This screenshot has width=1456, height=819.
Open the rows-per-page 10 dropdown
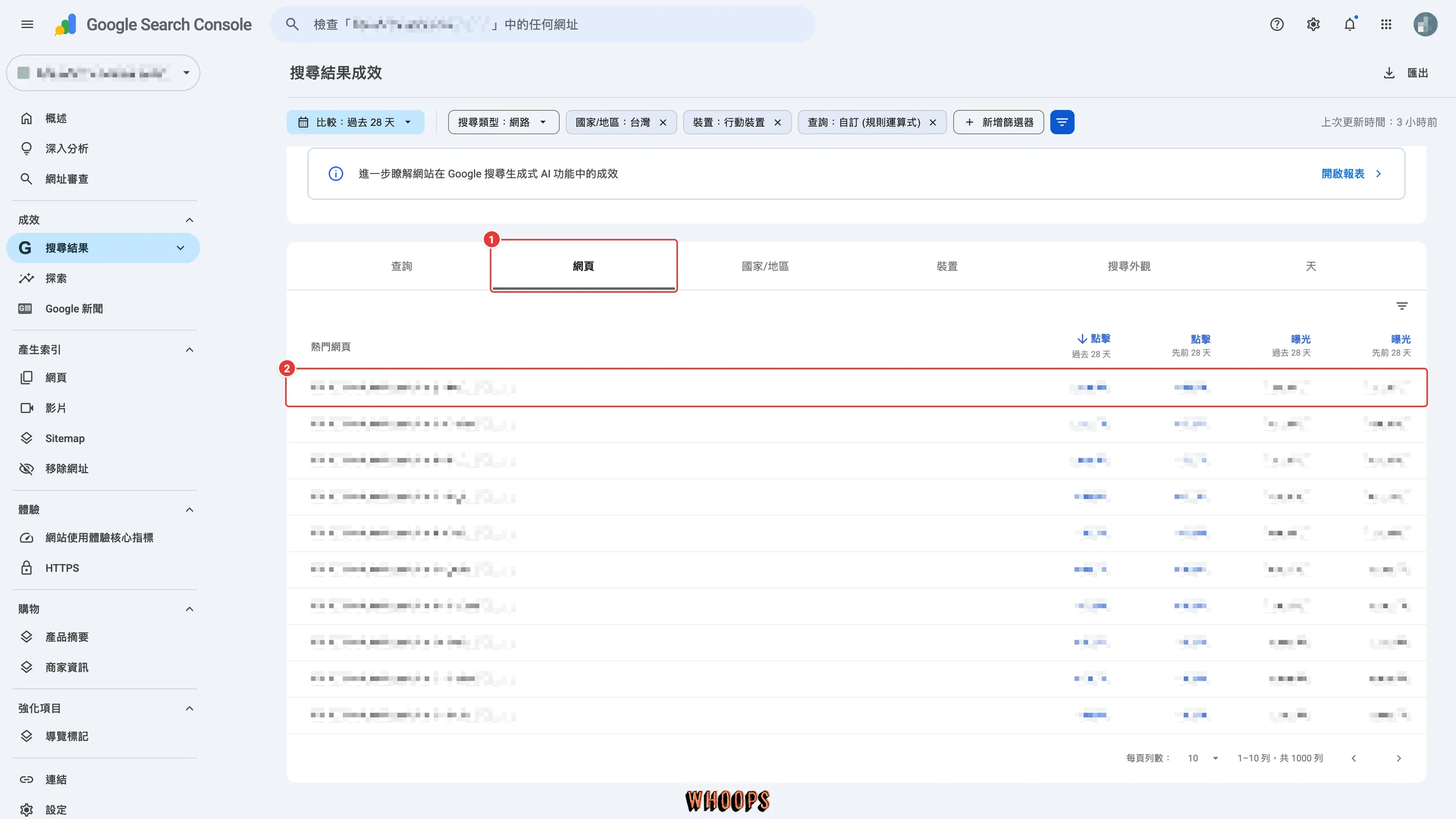pos(1202,758)
